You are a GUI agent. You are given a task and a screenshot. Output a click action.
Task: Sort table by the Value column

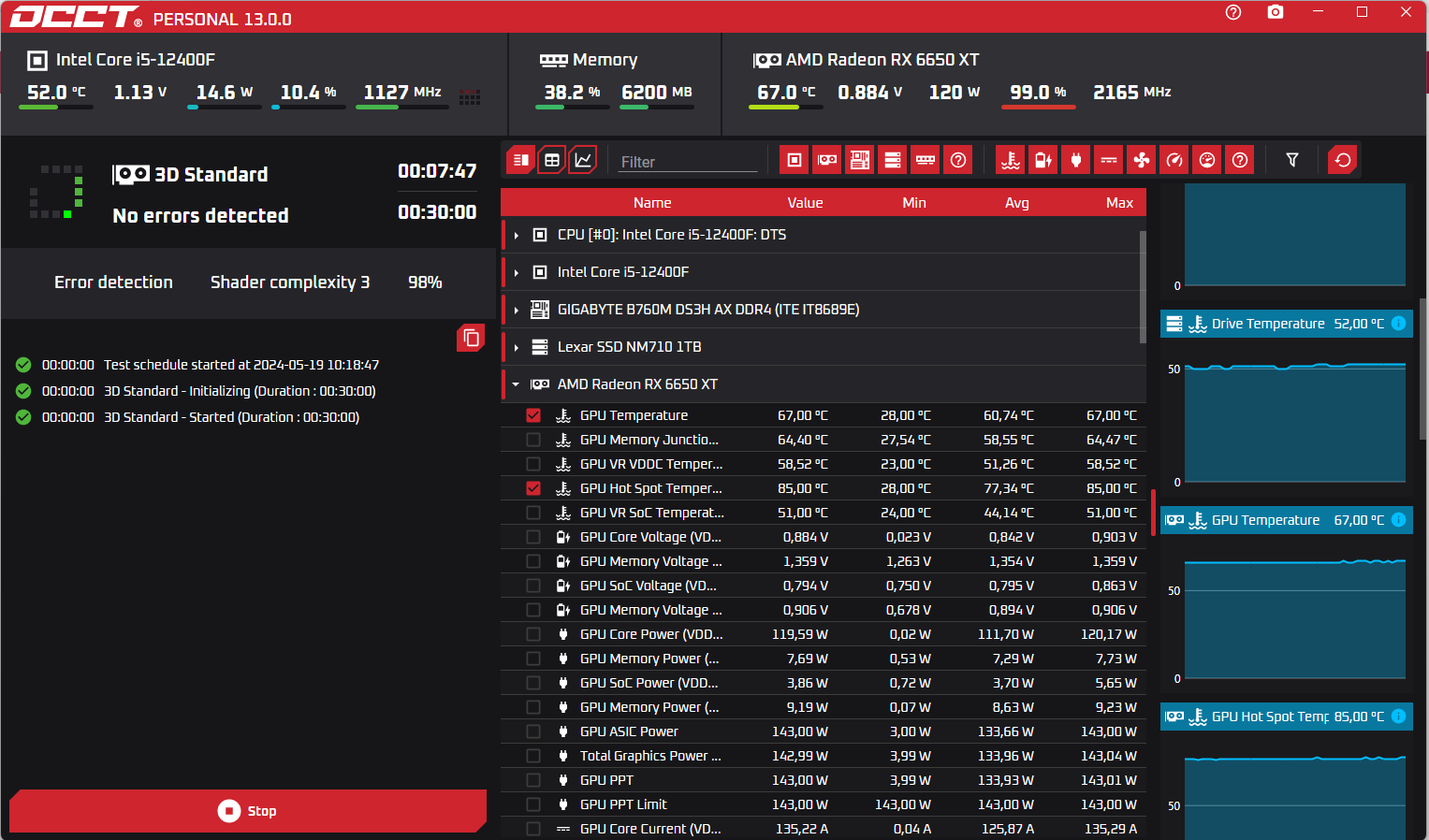coord(805,203)
